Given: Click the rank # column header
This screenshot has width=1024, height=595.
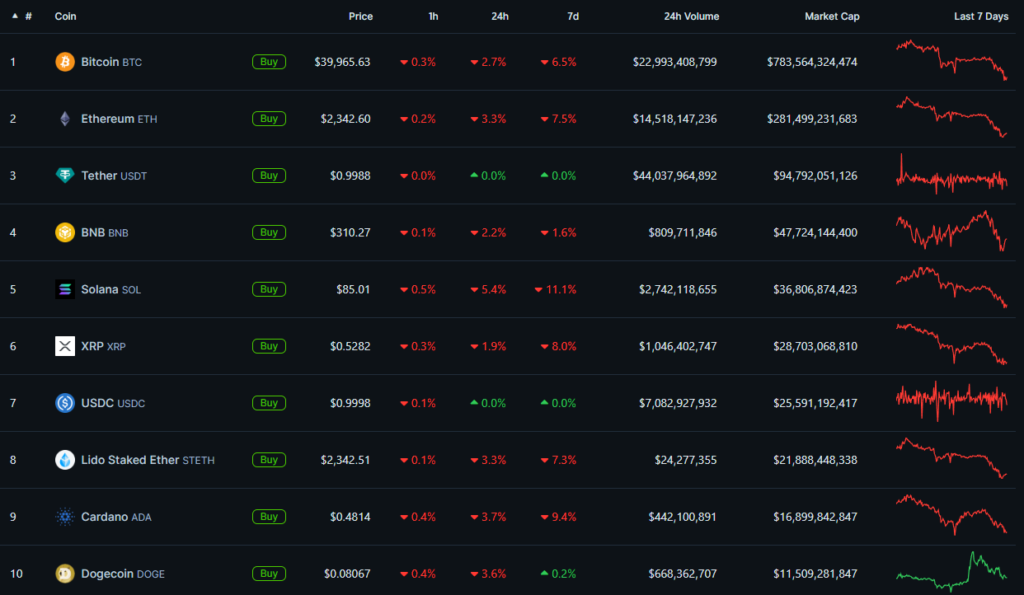Looking at the screenshot, I should click(x=28, y=16).
